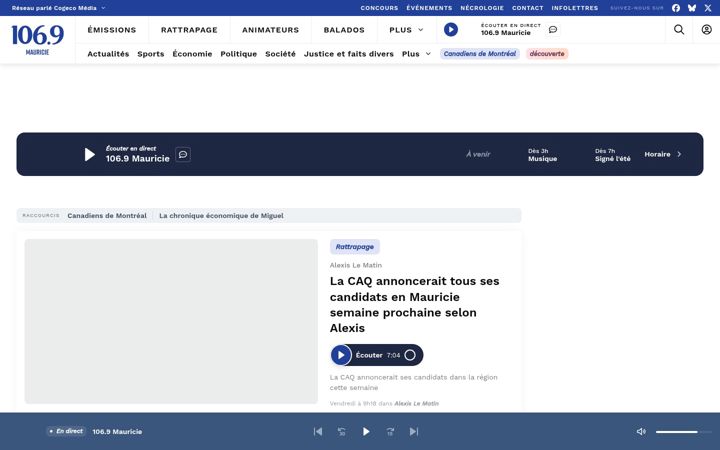720x450 pixels.
Task: Click the 106.9 Mauricie logo
Action: (37, 40)
